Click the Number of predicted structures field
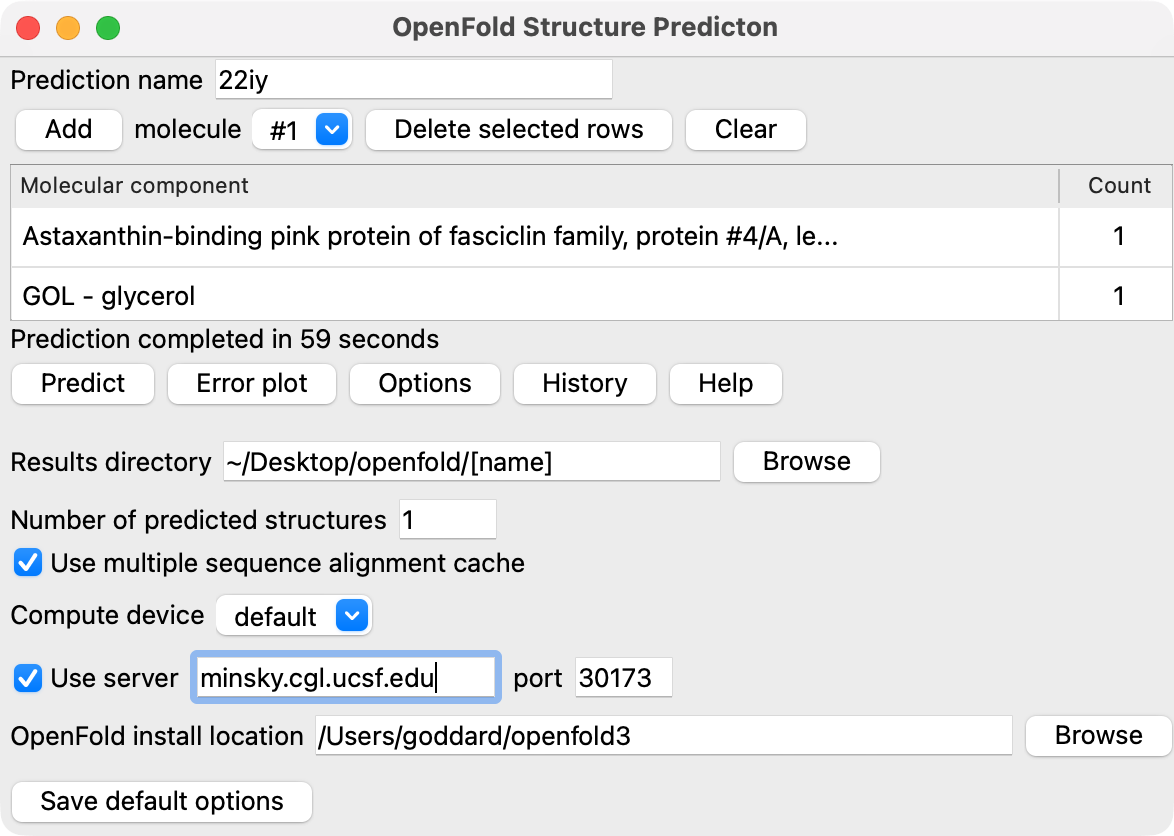The height and width of the screenshot is (836, 1174). tap(447, 520)
